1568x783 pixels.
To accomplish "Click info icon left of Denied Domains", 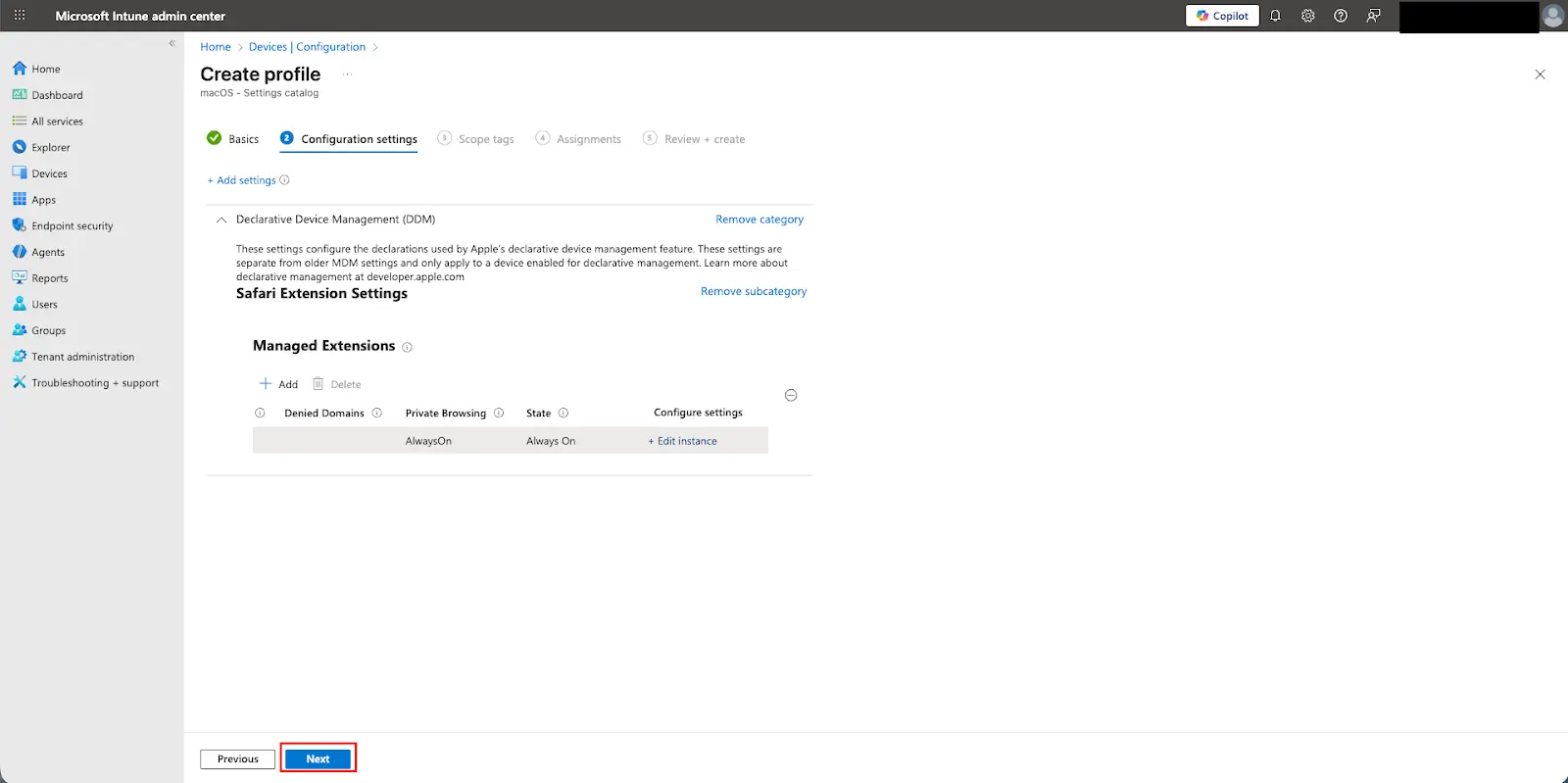I will click(260, 414).
